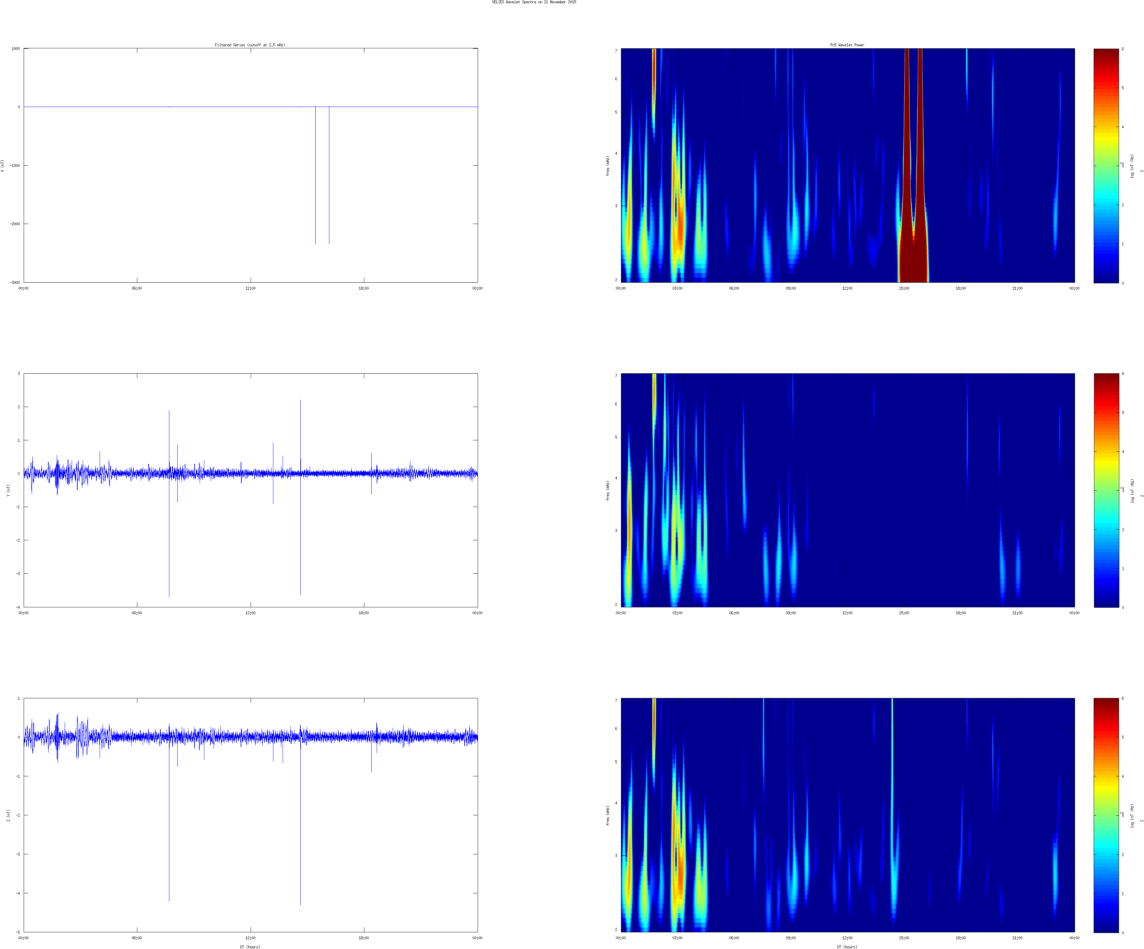Image resolution: width=1144 pixels, height=949 pixels.
Task: Click the X component wavelet spectrogram
Action: pyautogui.click(x=847, y=165)
